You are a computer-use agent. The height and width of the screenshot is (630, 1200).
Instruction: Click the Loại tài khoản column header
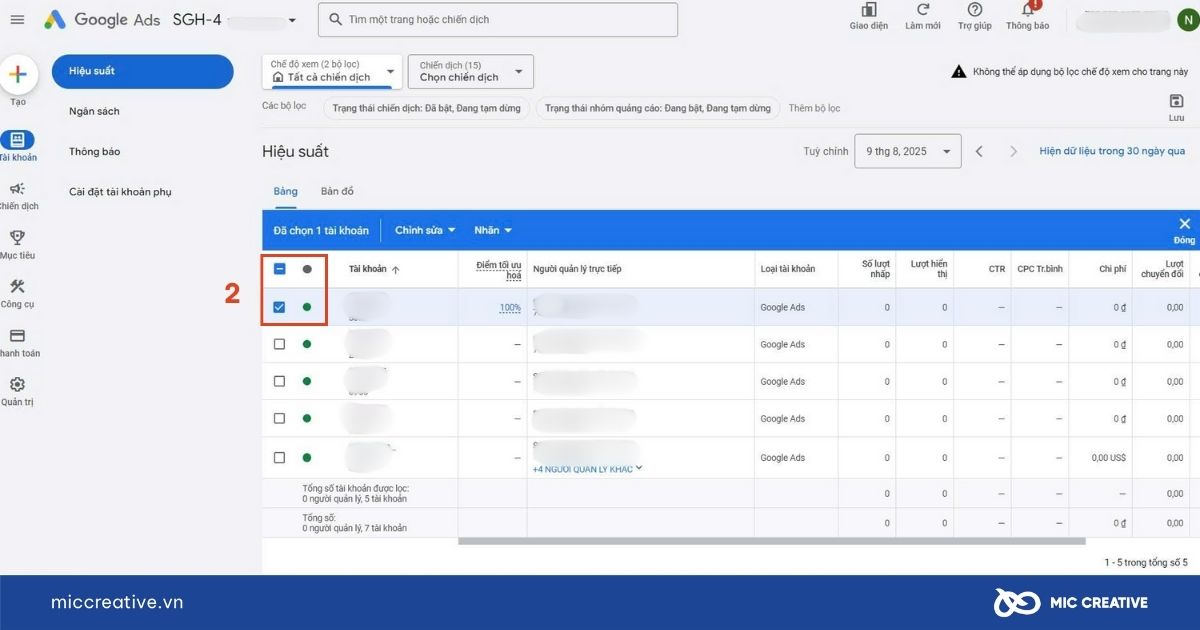point(787,269)
